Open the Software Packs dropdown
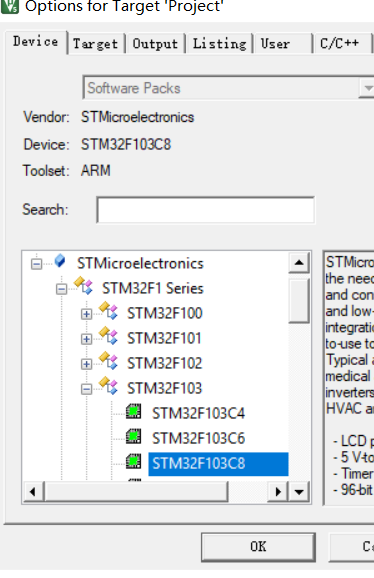The image size is (374, 578). [367, 88]
